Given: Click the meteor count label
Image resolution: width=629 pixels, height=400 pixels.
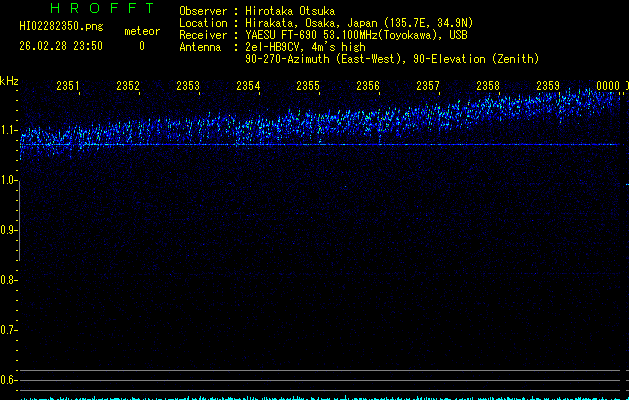Looking at the screenshot, I should (x=141, y=31).
